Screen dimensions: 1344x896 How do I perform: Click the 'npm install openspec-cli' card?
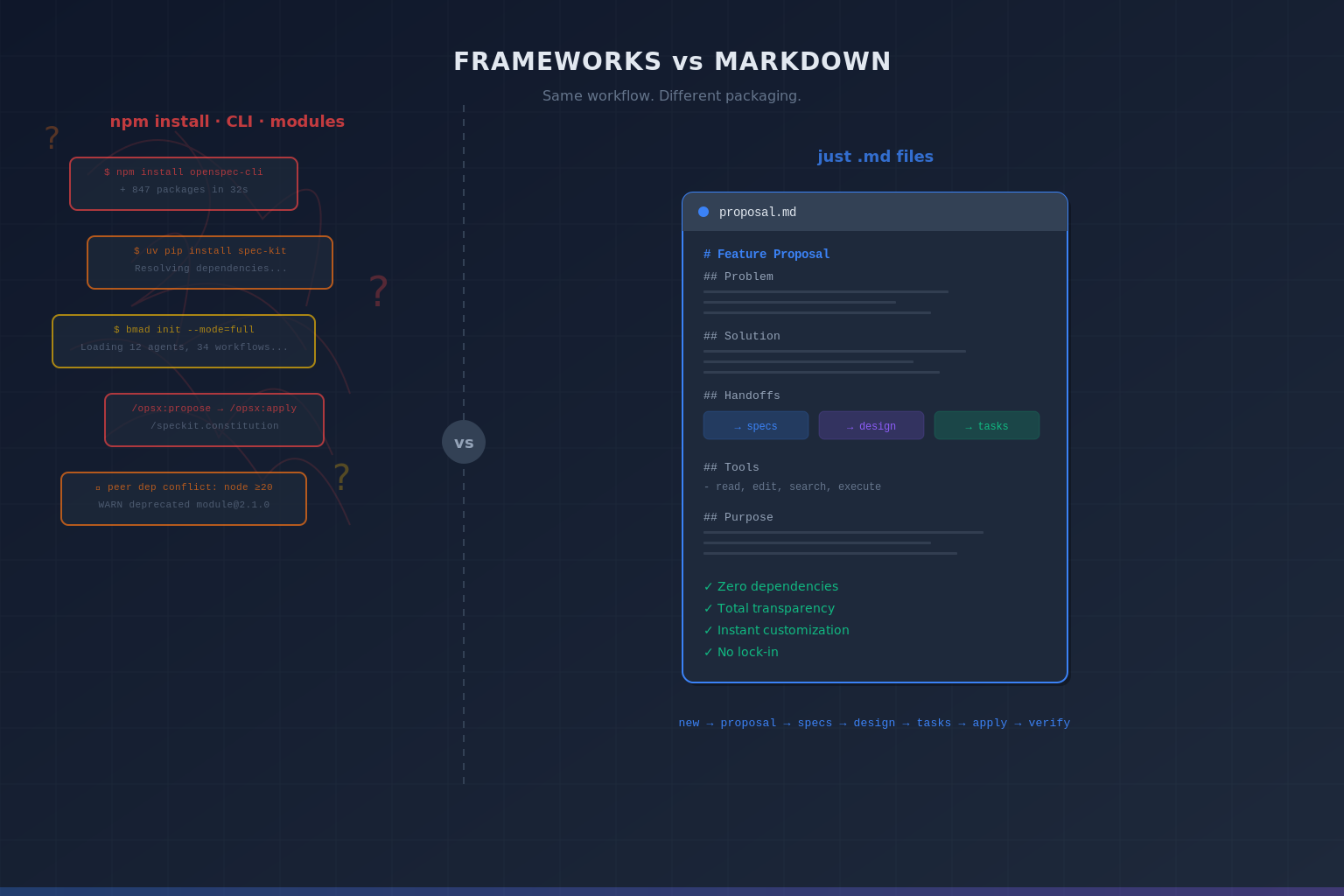[x=184, y=184]
